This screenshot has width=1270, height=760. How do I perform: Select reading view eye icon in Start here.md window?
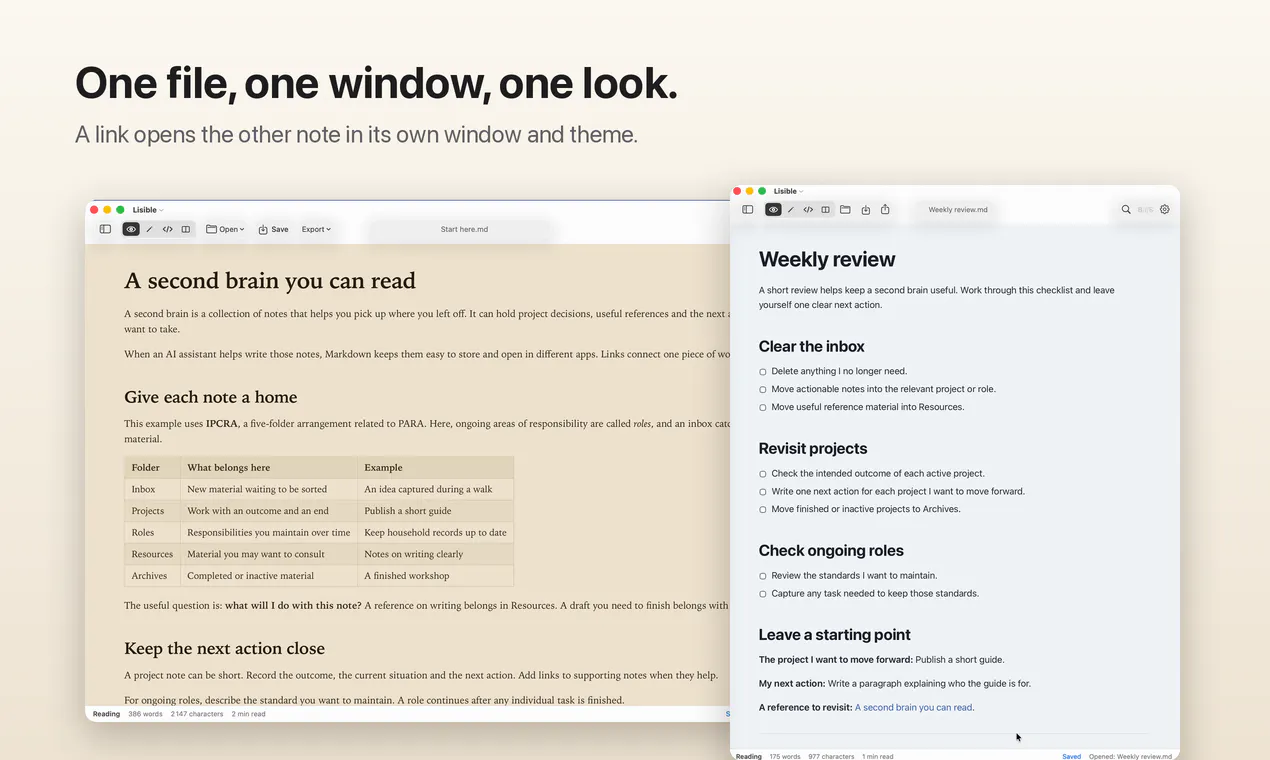131,229
